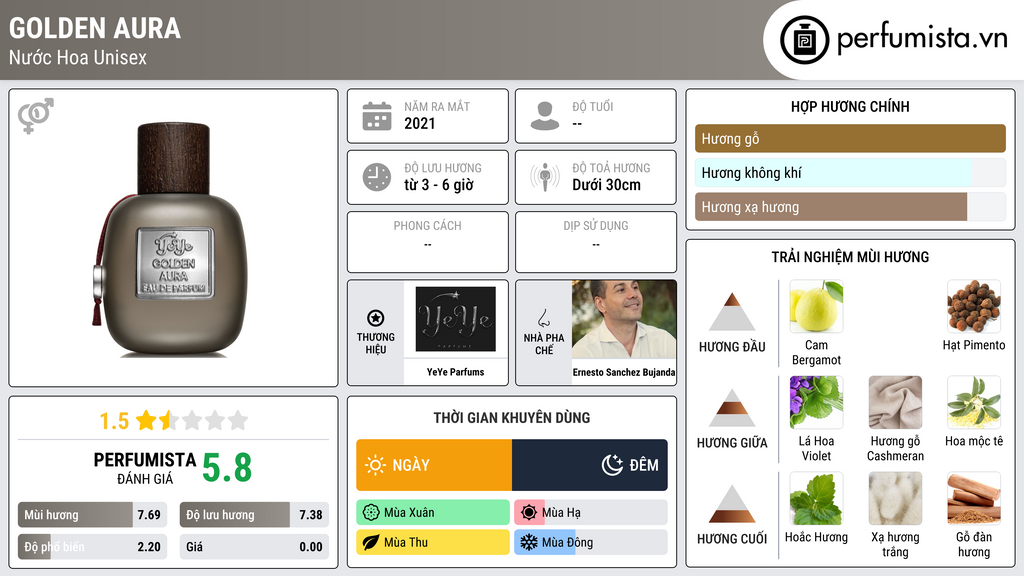The width and height of the screenshot is (1024, 576).
Task: Click the Hương xạ hương accord bar
Action: coord(850,207)
